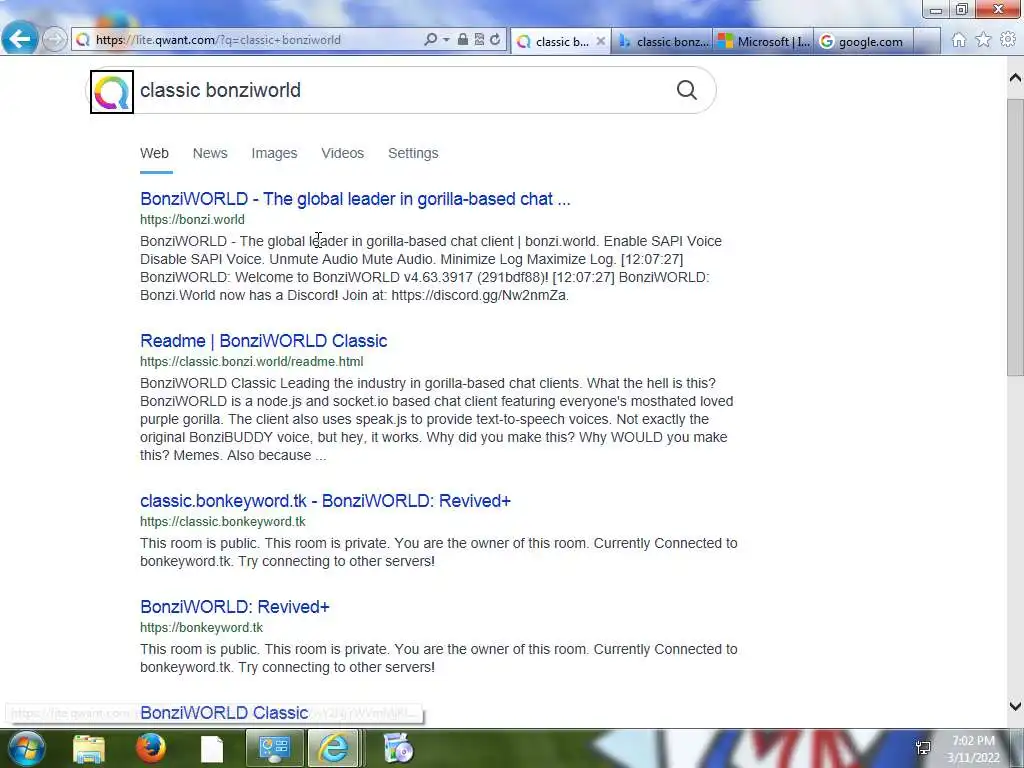
Task: Open the control panel taskbar icon
Action: pyautogui.click(x=274, y=749)
